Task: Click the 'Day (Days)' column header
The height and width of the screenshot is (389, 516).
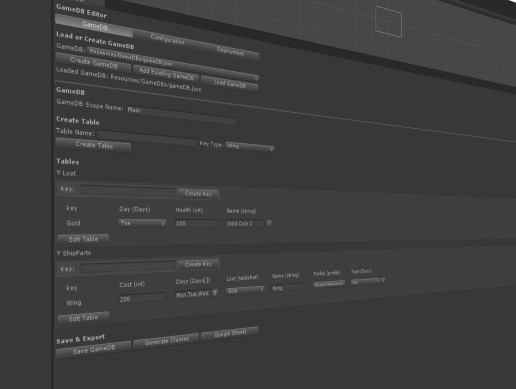Action: 135,209
